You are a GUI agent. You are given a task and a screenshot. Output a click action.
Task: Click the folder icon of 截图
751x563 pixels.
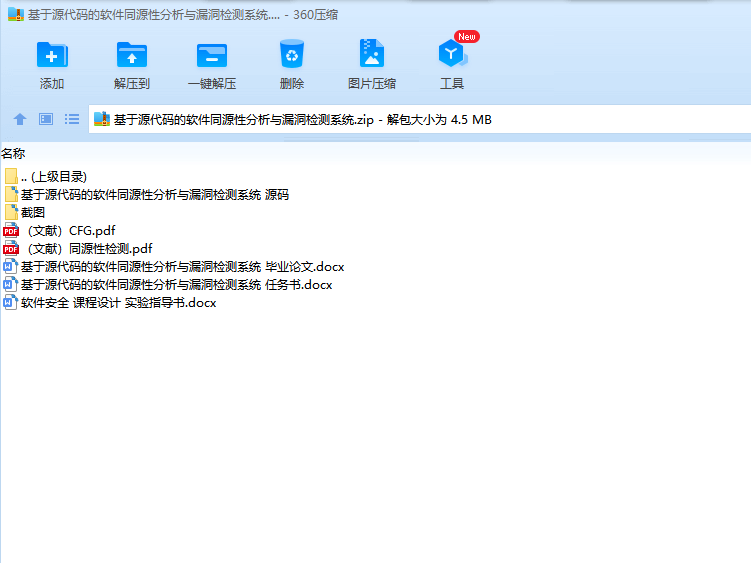click(11, 212)
